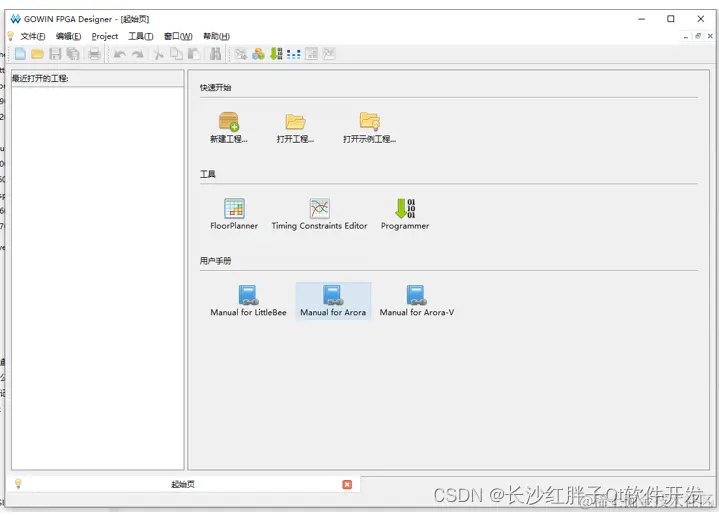Image resolution: width=719 pixels, height=515 pixels.
Task: Click the 新建工程 new project icon
Action: tap(228, 127)
